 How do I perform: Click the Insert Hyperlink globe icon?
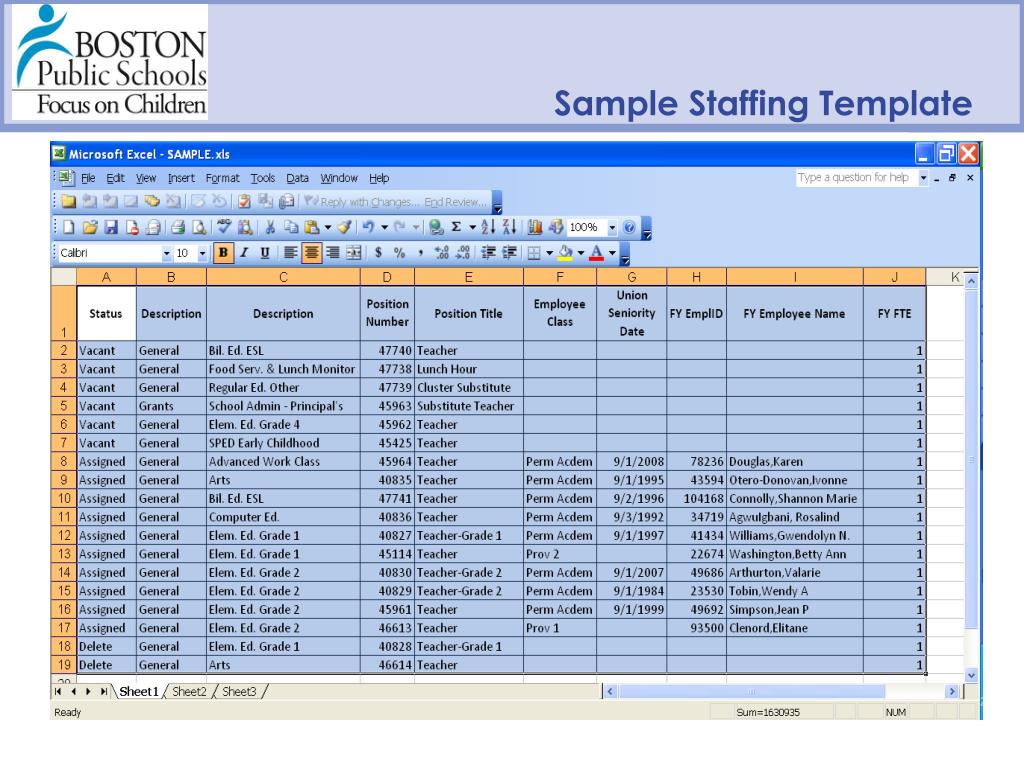436,227
